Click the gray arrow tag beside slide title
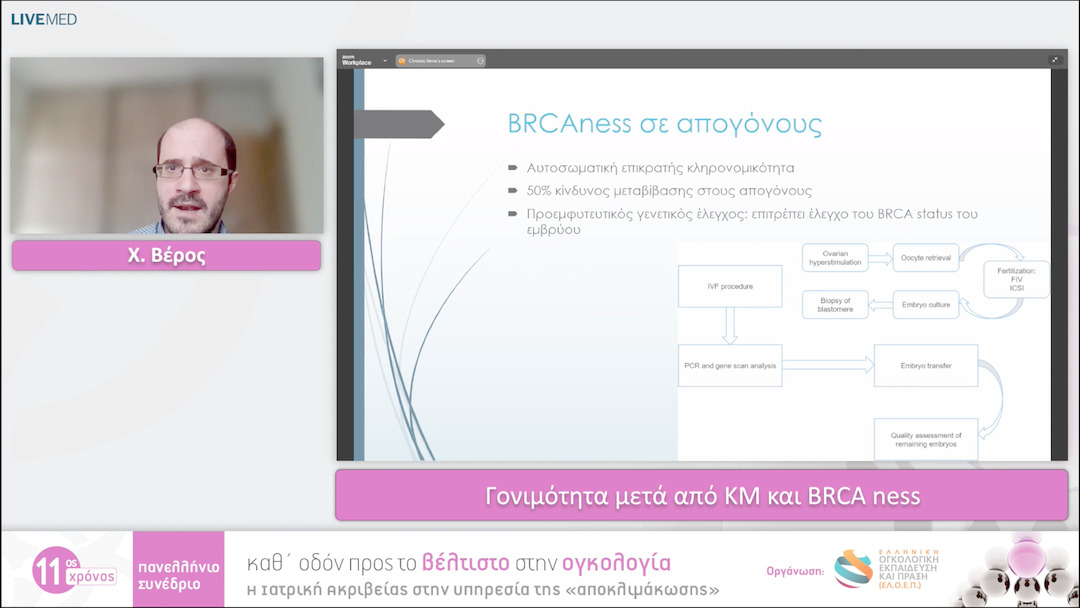This screenshot has width=1080, height=608. pos(399,124)
